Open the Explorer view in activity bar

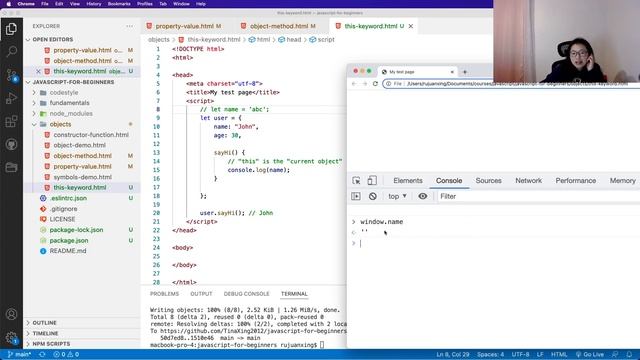[11, 29]
